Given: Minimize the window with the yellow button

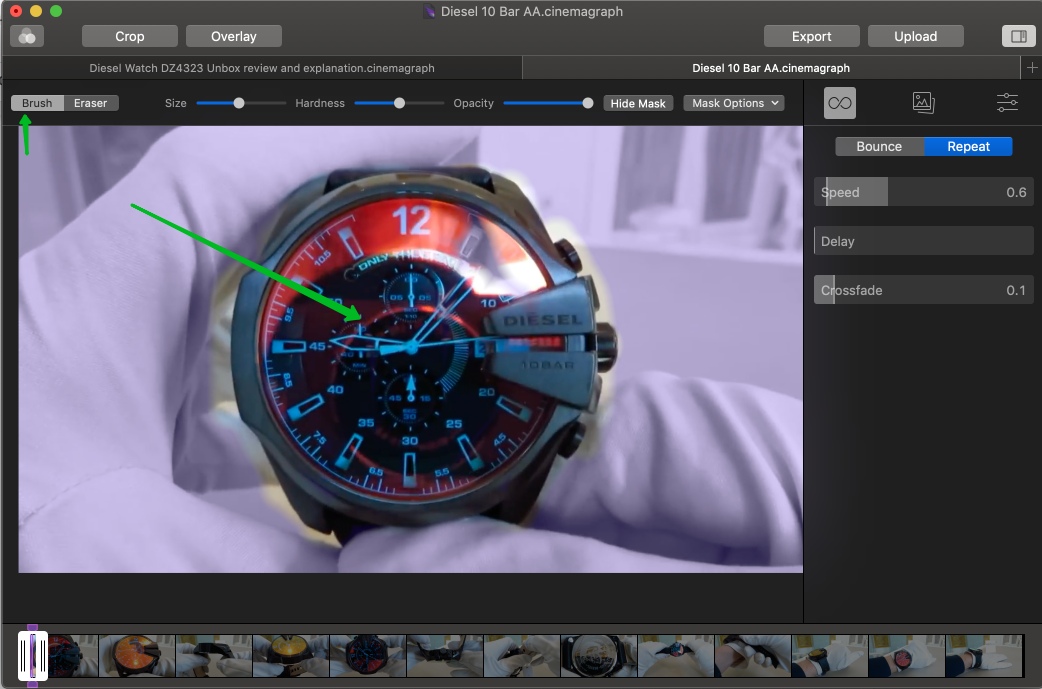Looking at the screenshot, I should click(x=36, y=11).
